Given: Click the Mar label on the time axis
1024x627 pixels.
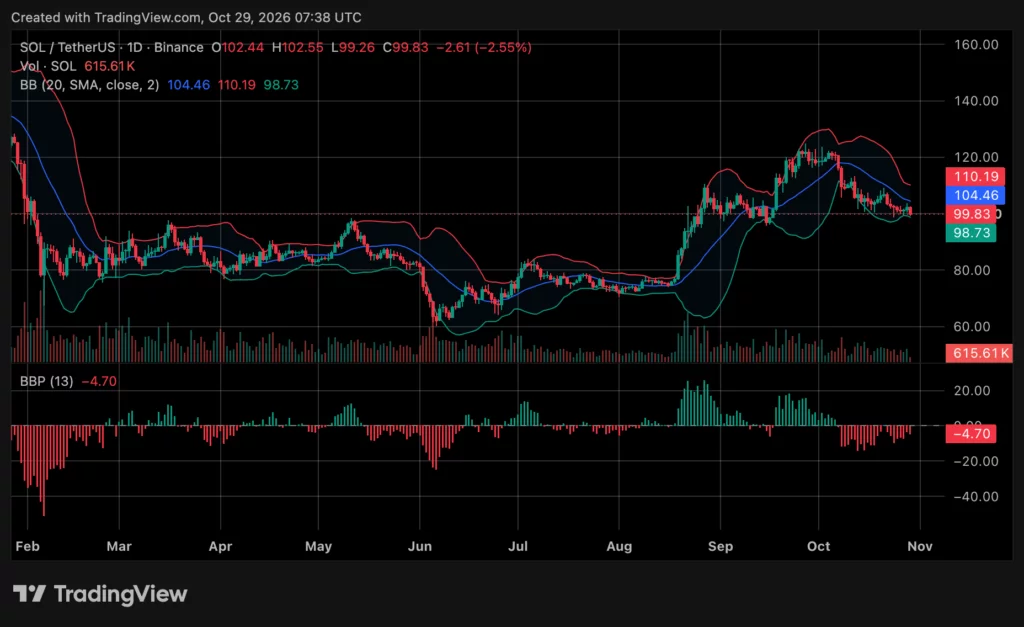Looking at the screenshot, I should click(x=119, y=546).
